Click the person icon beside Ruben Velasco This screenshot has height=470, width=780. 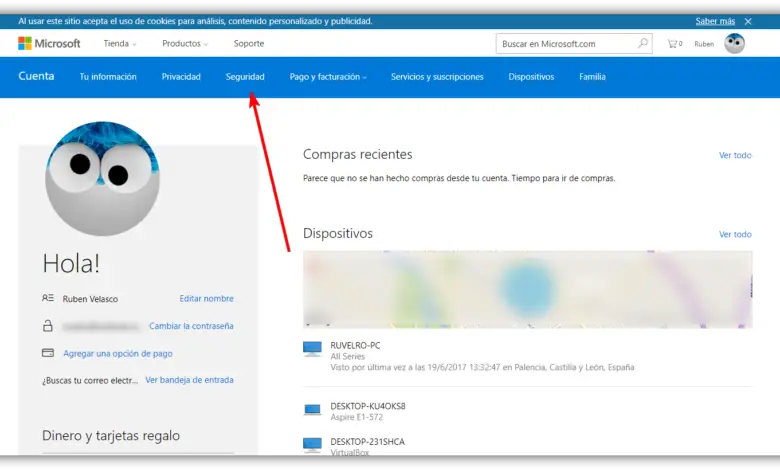click(48, 298)
